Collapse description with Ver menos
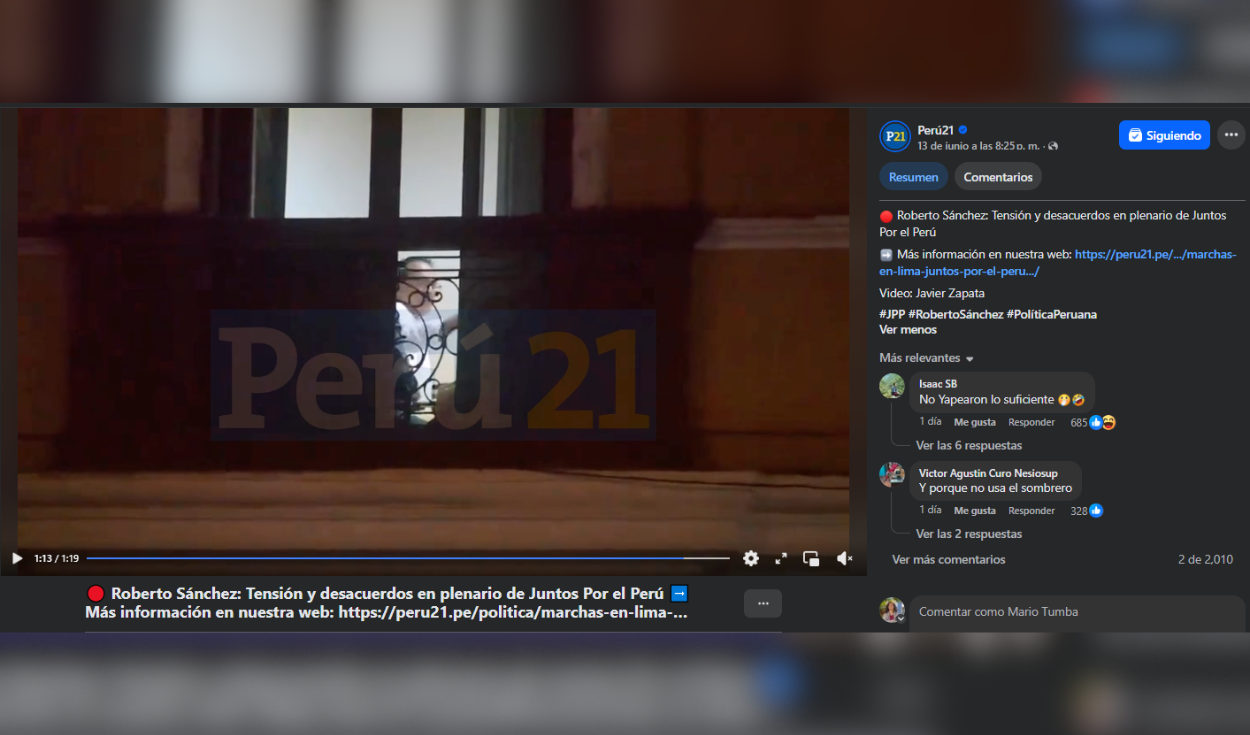Viewport: 1250px width, 735px height. pyautogui.click(x=908, y=330)
